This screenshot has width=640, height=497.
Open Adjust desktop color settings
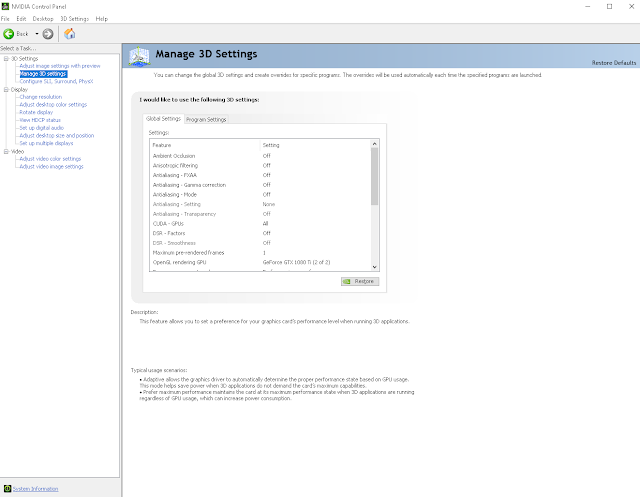53,104
